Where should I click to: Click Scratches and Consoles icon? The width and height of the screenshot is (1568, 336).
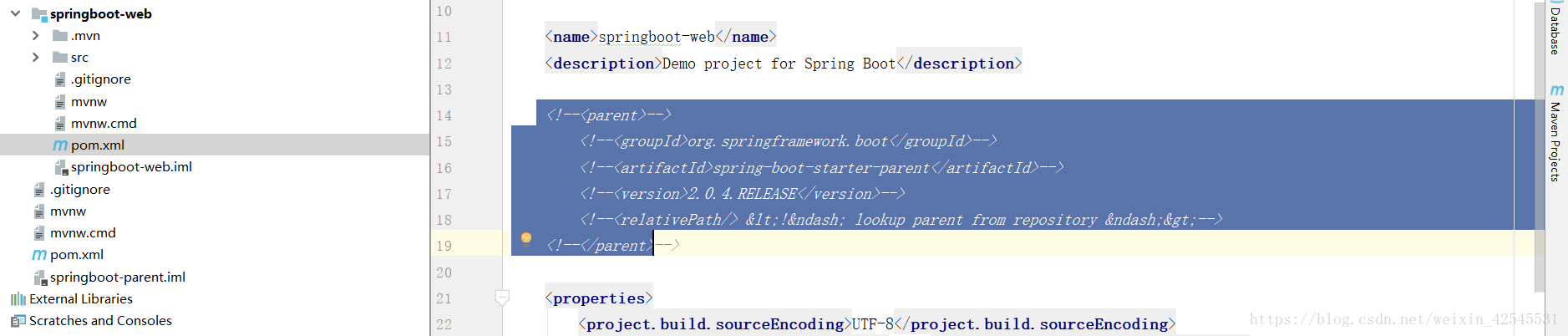(x=18, y=321)
